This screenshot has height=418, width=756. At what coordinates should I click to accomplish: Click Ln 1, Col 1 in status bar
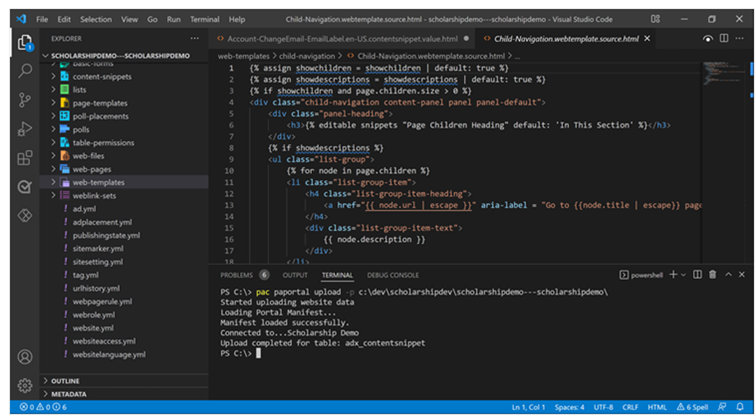point(528,407)
